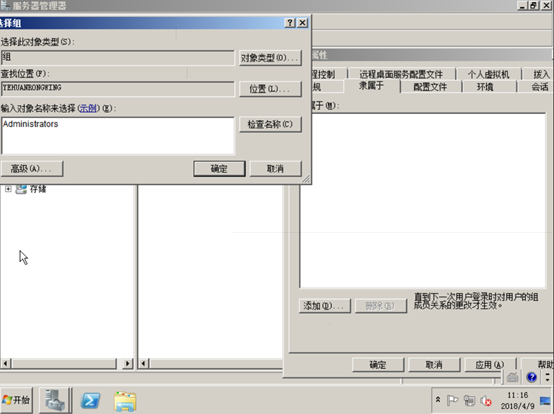Click the member-of list box in properties
Screen dimensions: 554x414
click(423, 201)
